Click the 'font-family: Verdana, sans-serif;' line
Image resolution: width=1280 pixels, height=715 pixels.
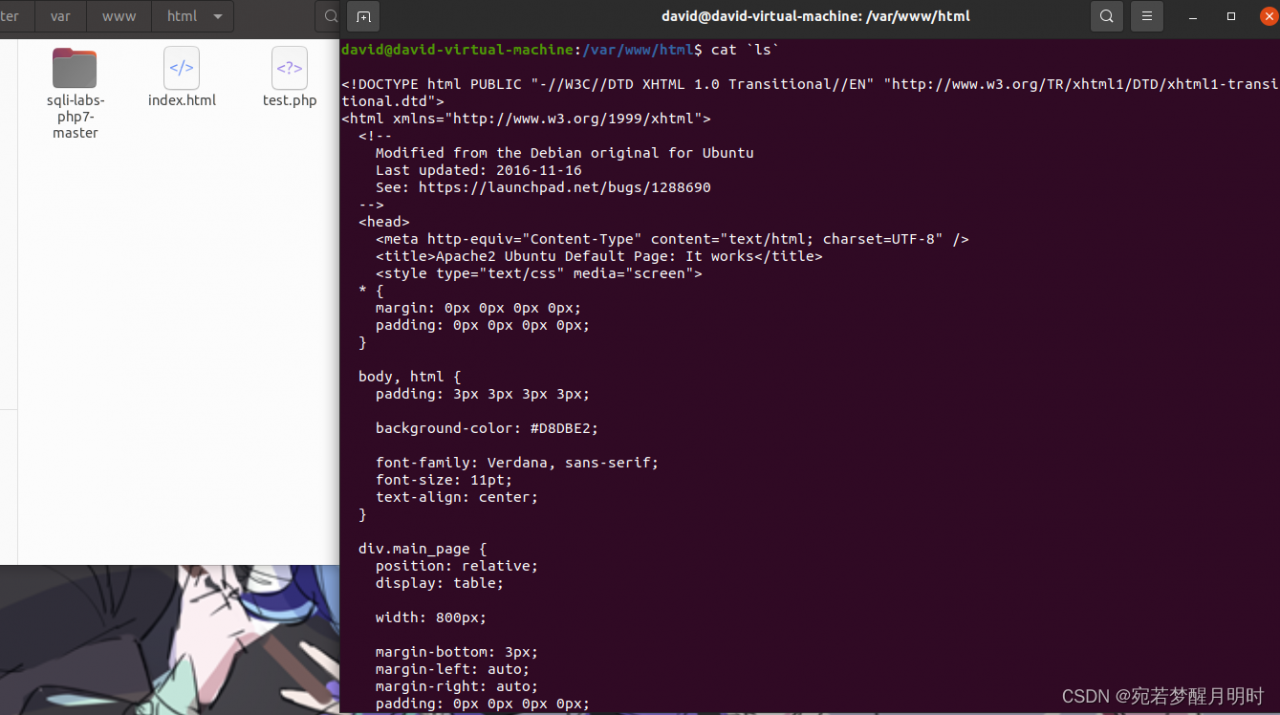click(x=517, y=462)
